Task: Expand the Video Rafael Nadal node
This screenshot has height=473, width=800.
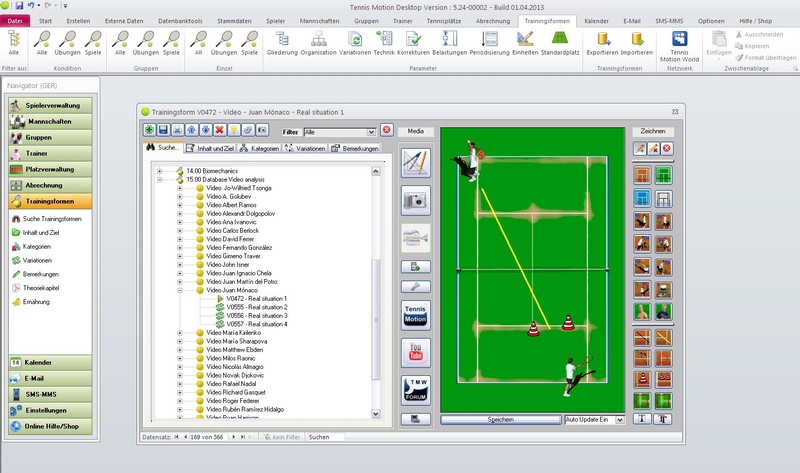Action: coord(180,386)
